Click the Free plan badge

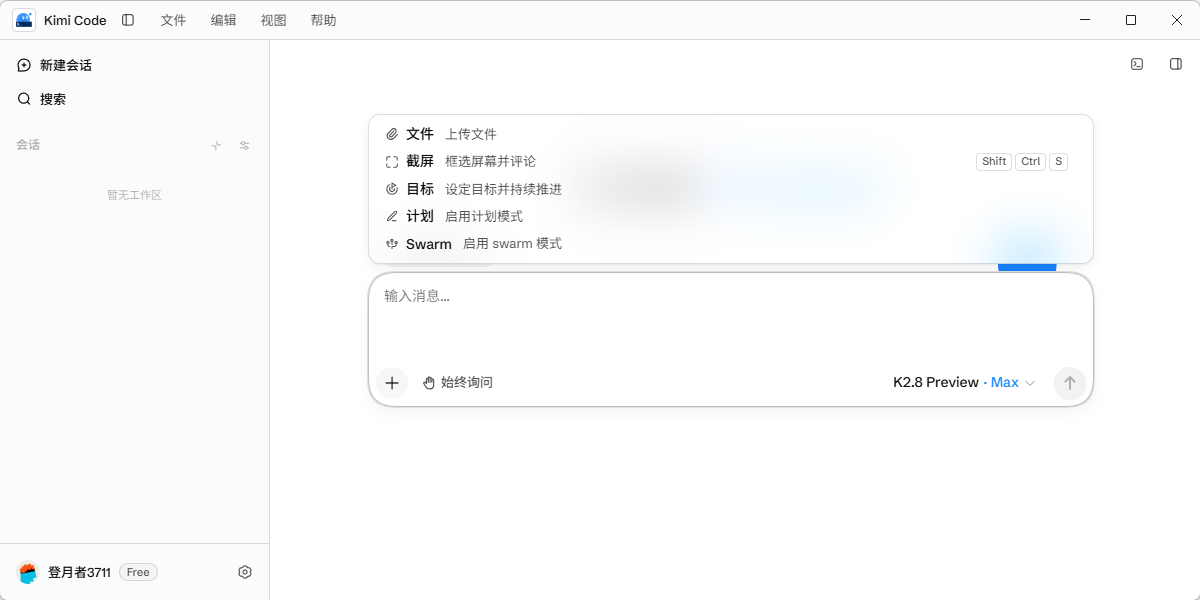138,572
